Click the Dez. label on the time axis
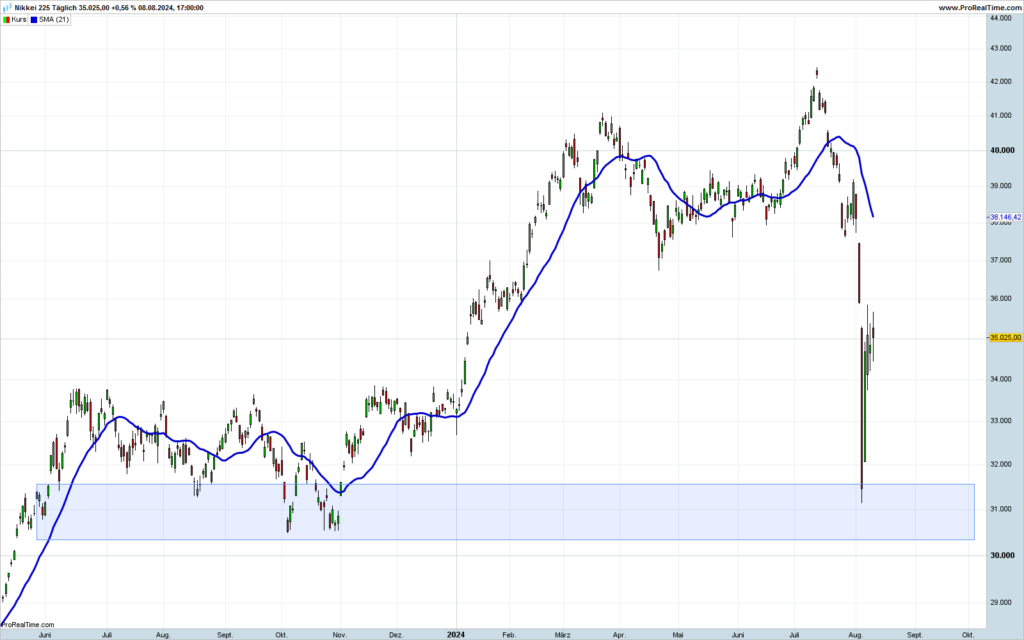The height and width of the screenshot is (640, 1024). click(396, 635)
